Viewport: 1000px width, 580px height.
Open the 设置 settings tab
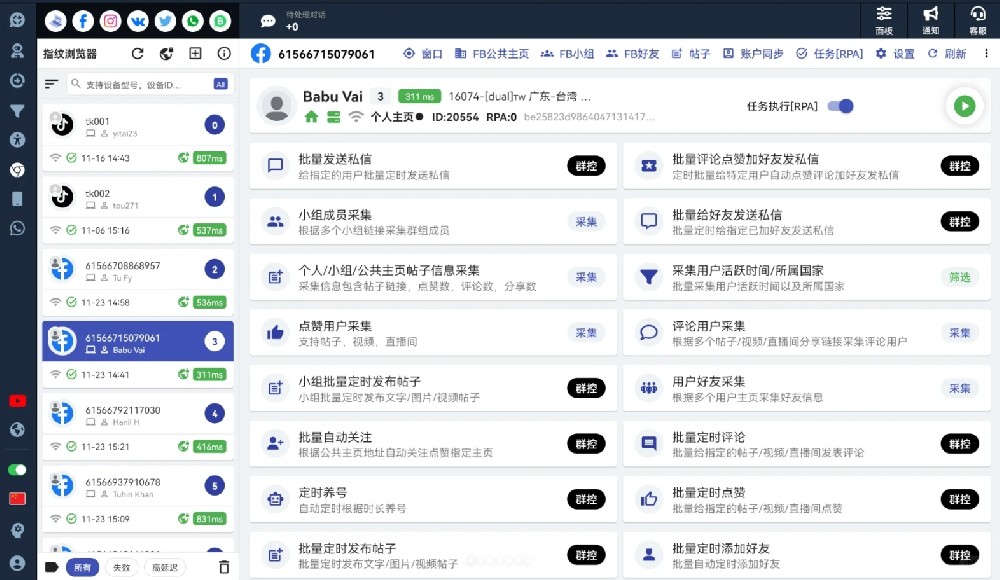(x=895, y=54)
